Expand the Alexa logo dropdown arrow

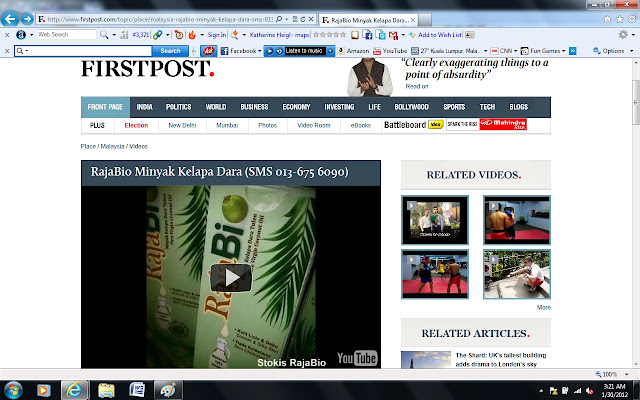click(31, 35)
